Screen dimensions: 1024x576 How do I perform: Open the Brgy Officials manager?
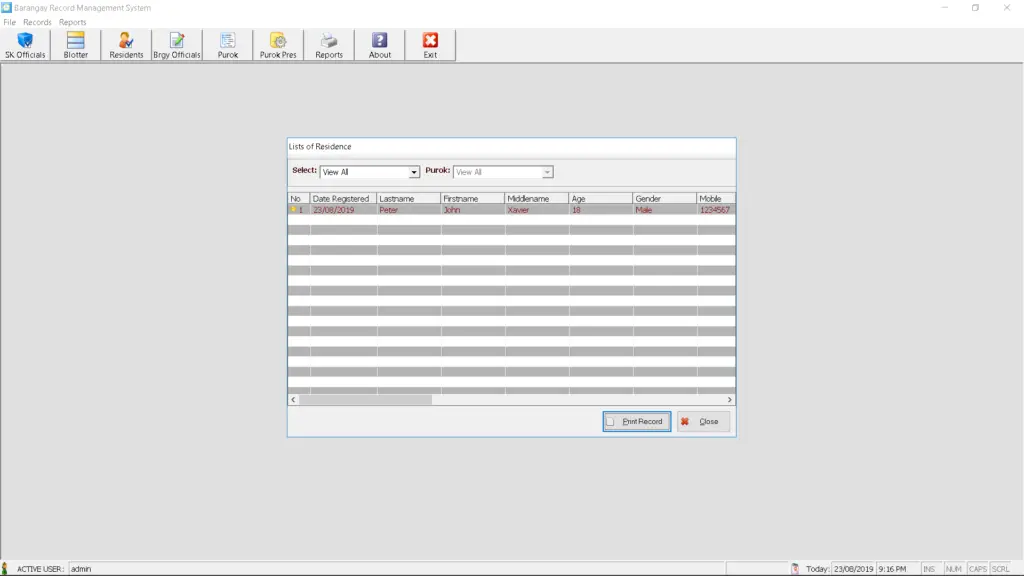[177, 44]
